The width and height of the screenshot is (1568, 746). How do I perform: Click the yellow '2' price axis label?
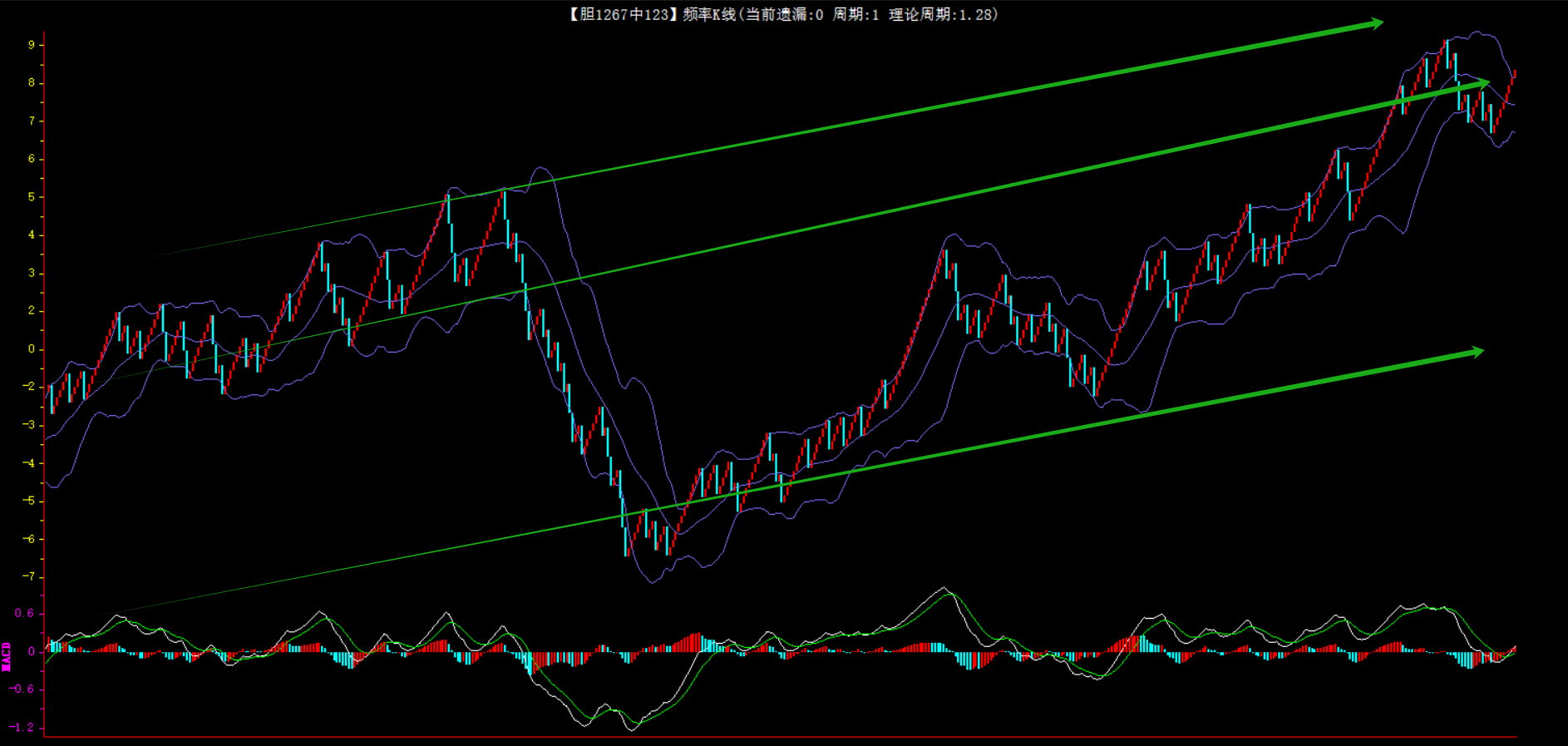pyautogui.click(x=32, y=311)
